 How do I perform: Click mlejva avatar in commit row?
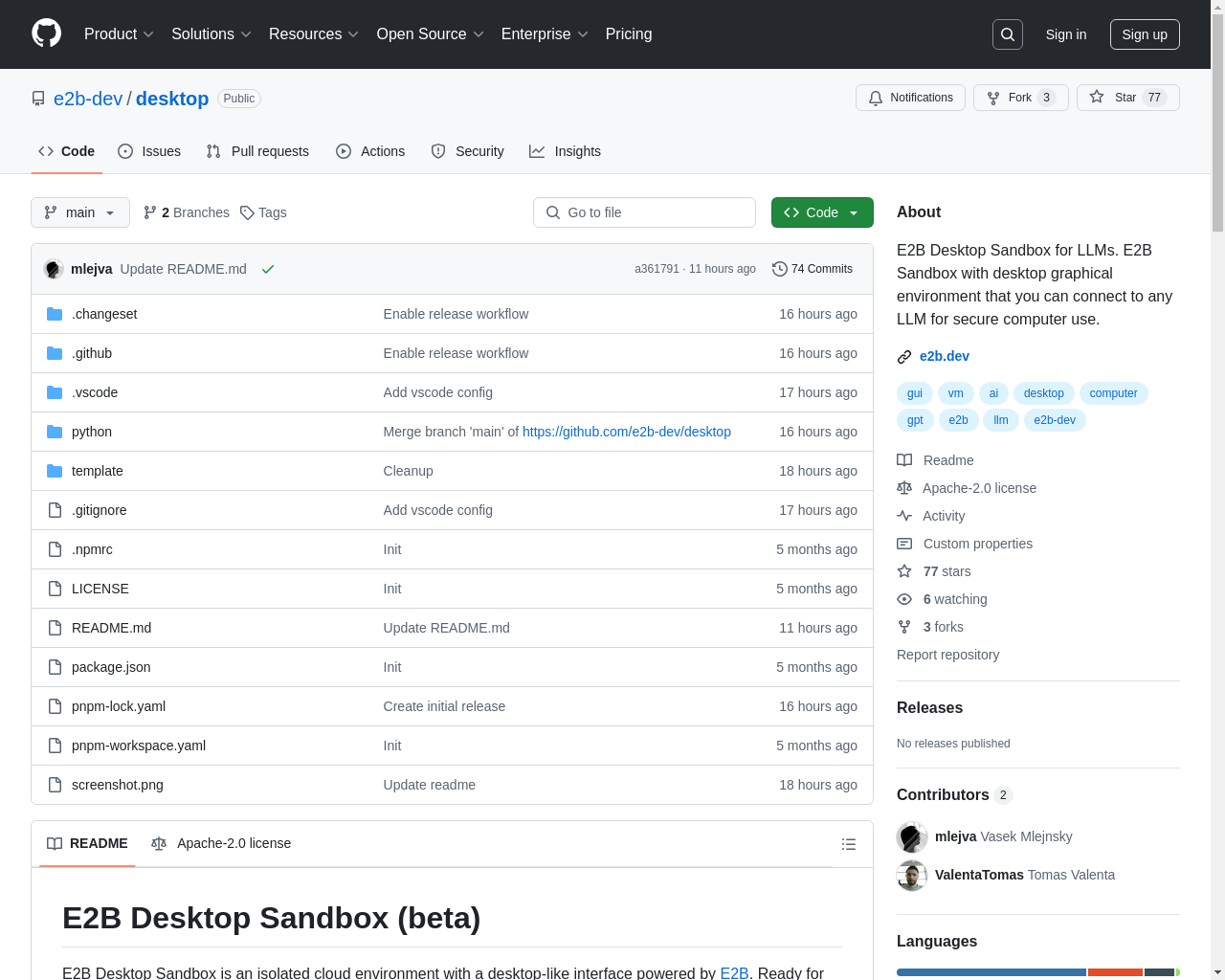coord(54,269)
